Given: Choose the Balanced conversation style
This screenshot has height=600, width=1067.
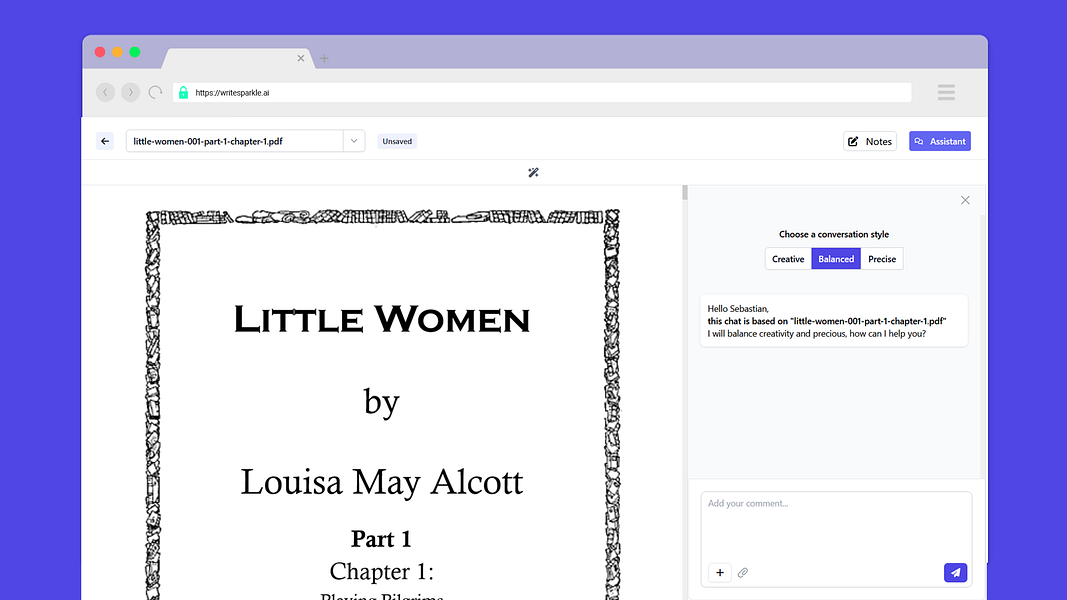Looking at the screenshot, I should click(836, 259).
